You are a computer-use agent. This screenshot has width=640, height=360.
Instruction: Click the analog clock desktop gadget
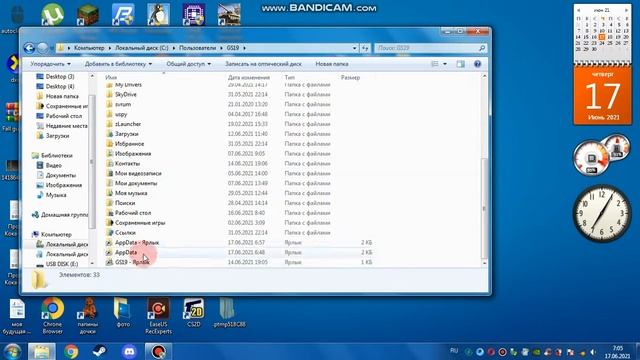pos(602,214)
